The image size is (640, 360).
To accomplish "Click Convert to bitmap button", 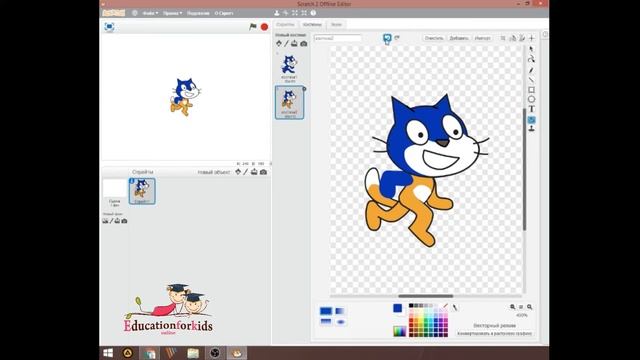I will (x=494, y=333).
